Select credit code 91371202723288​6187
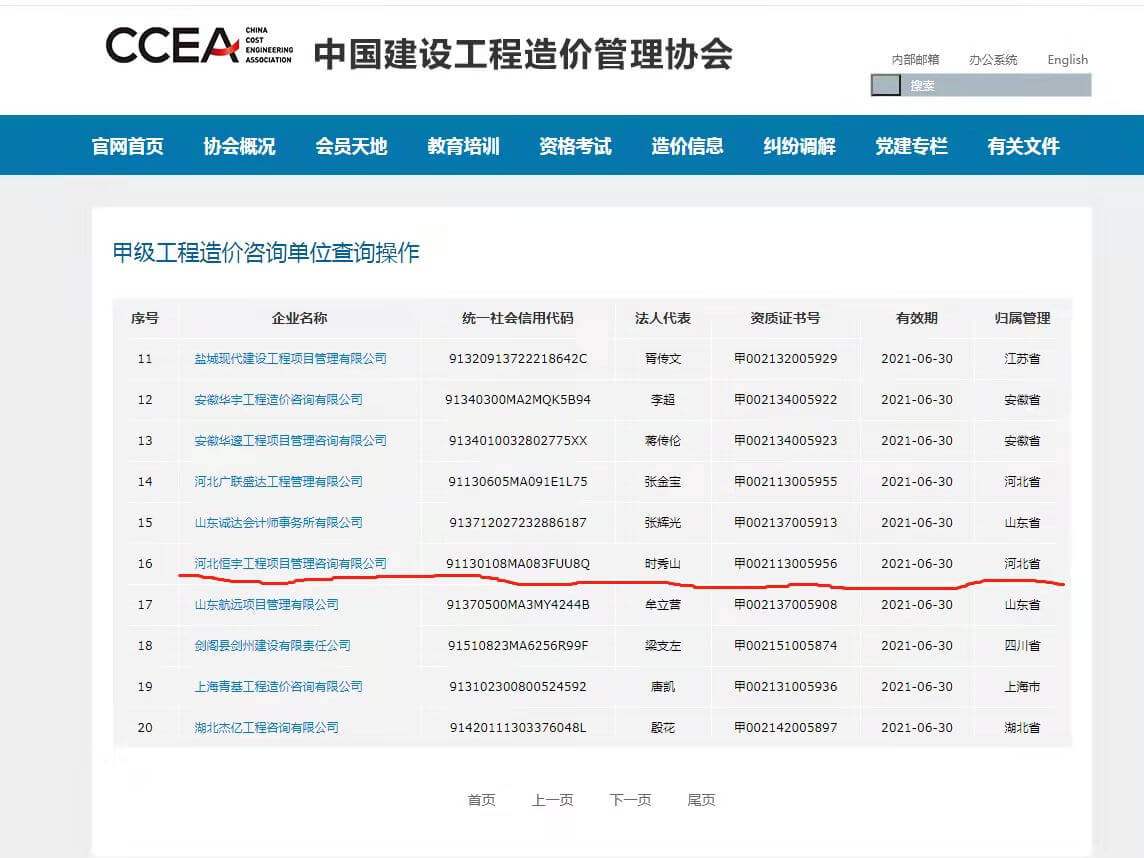 517,522
